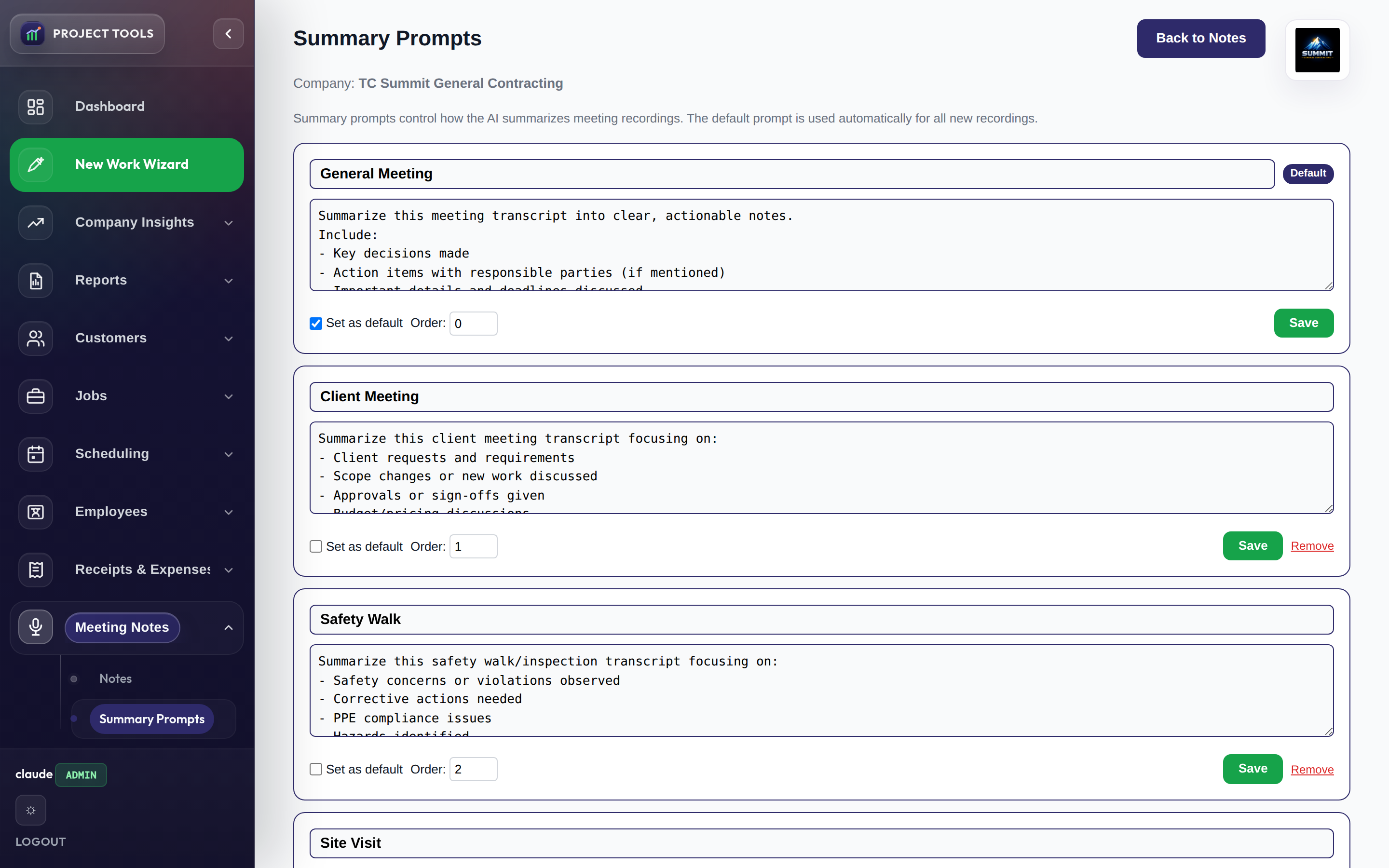The height and width of the screenshot is (868, 1389).
Task: Click the Reports document icon
Action: pyautogui.click(x=36, y=281)
